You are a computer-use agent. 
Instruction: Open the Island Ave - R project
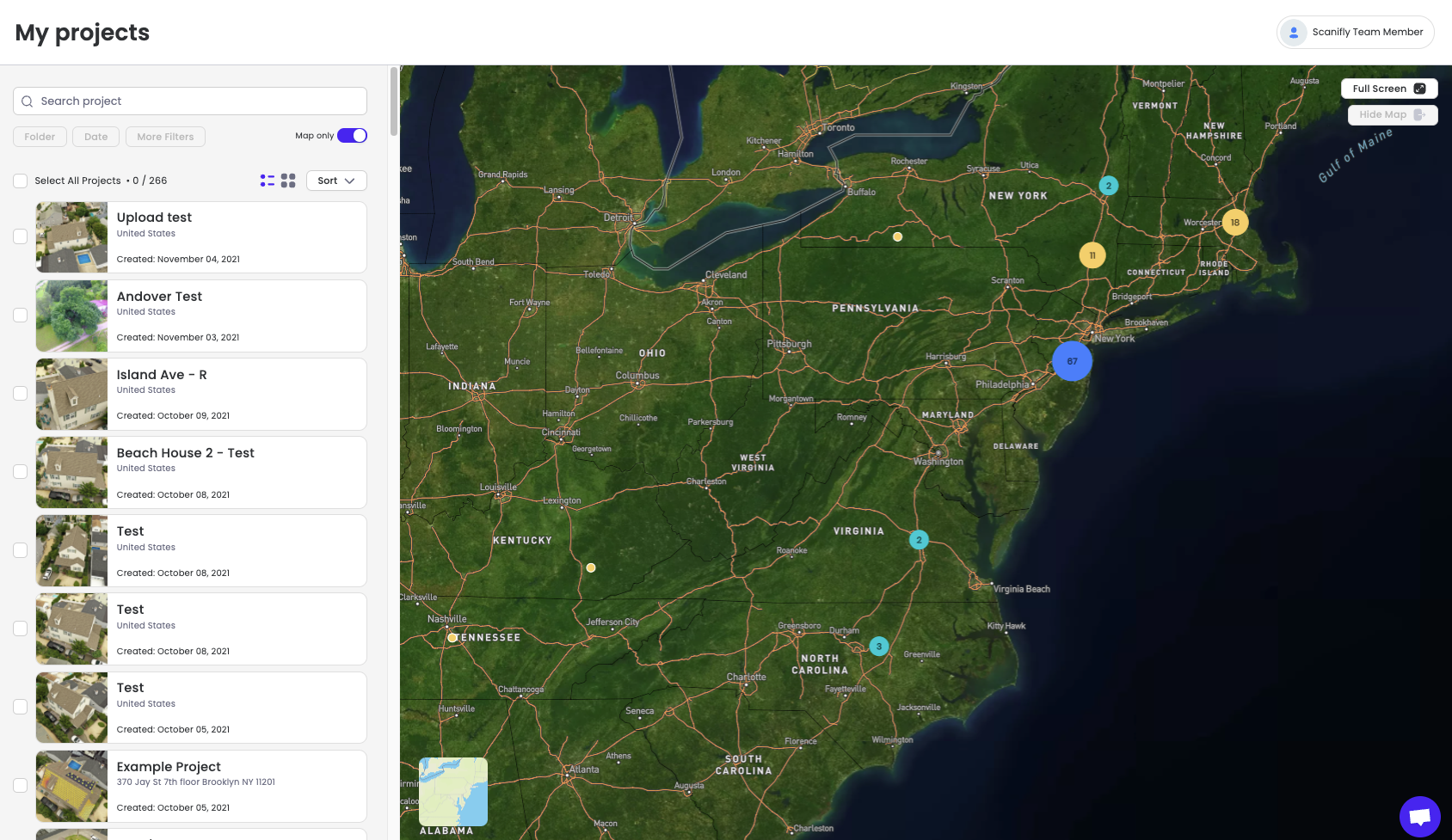pos(201,394)
